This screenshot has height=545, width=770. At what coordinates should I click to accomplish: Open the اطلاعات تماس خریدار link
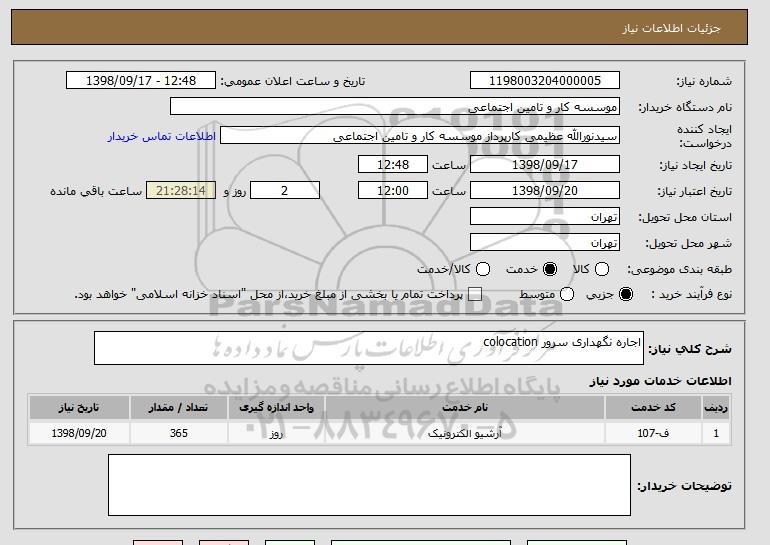point(162,136)
